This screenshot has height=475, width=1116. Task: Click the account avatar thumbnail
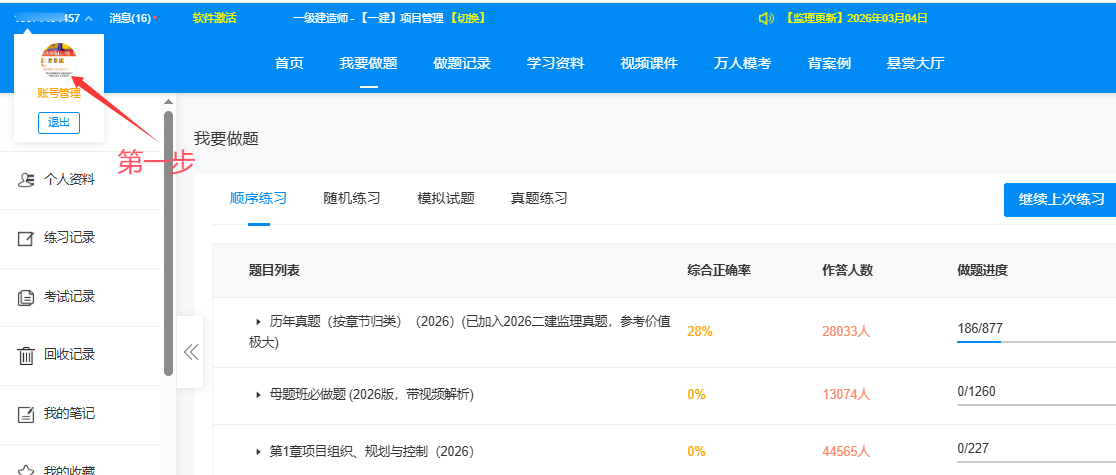[x=59, y=60]
